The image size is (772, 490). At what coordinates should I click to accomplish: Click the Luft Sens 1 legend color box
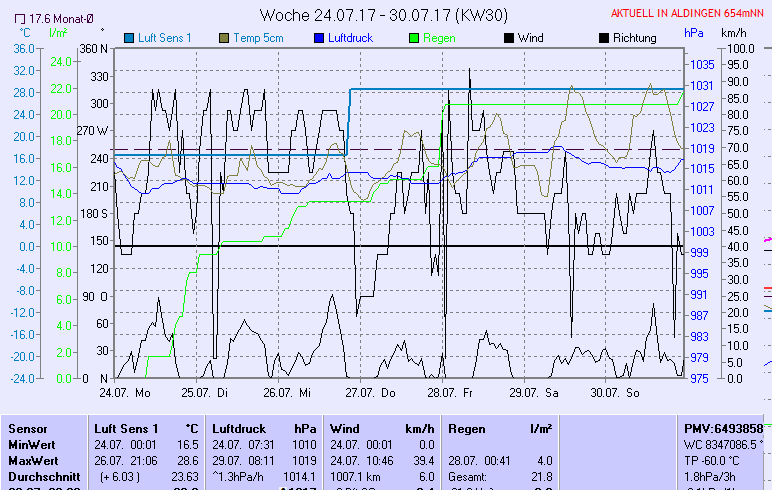coord(129,38)
